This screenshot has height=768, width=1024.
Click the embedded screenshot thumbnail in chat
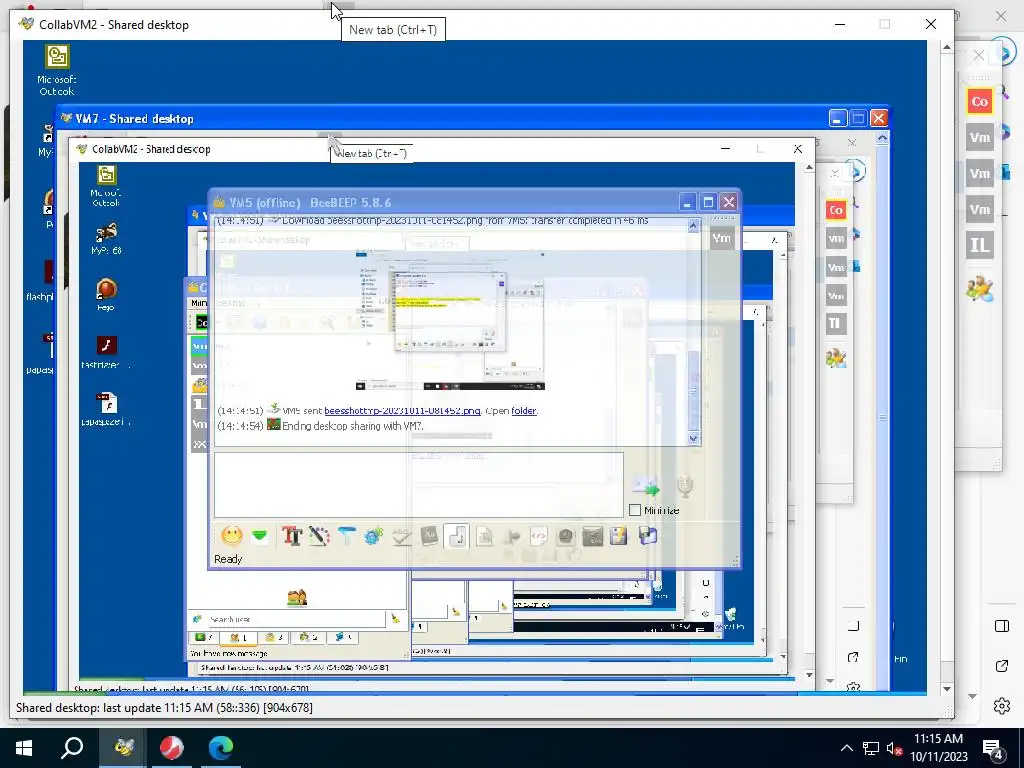click(x=450, y=320)
